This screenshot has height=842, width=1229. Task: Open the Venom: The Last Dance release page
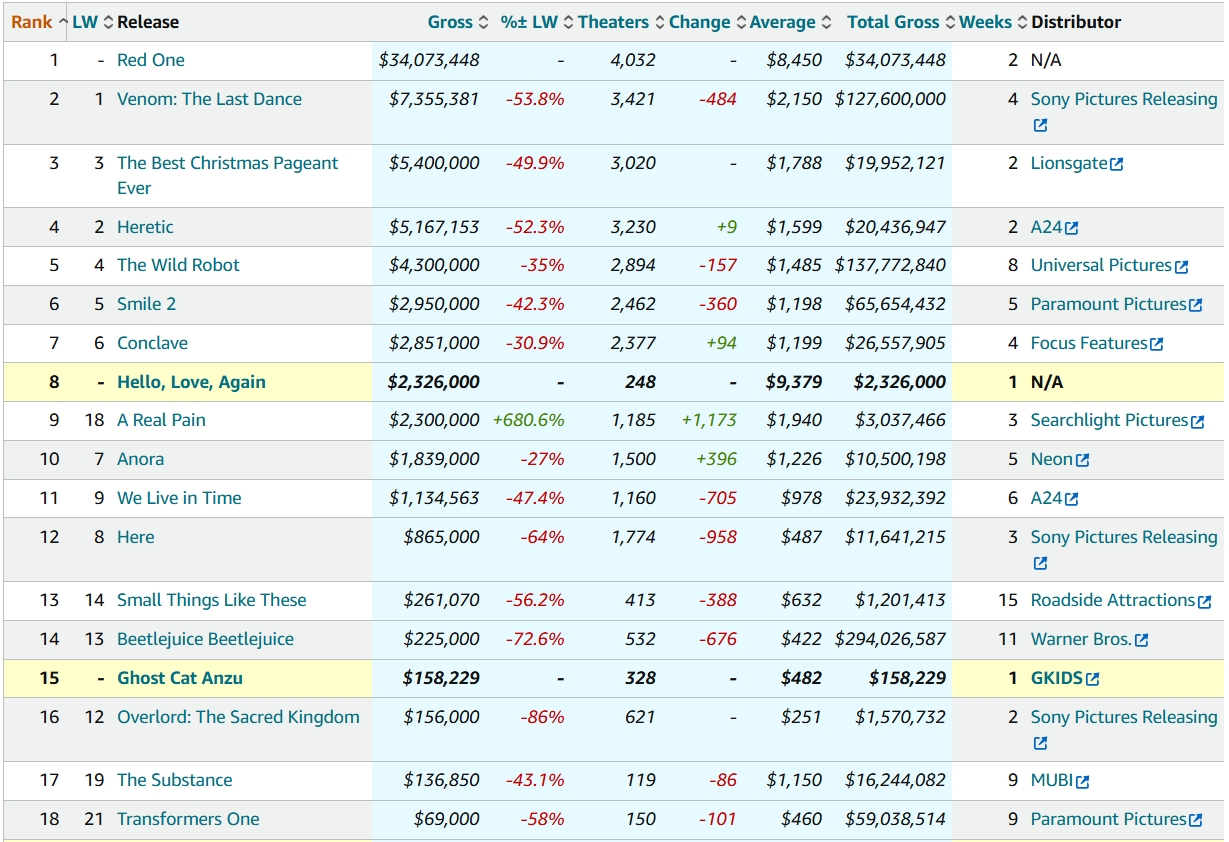[209, 99]
